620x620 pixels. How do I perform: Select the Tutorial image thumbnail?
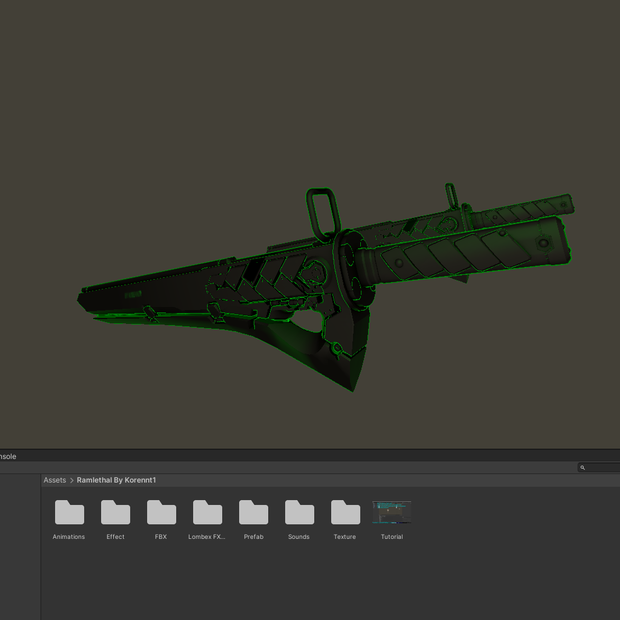click(x=391, y=512)
